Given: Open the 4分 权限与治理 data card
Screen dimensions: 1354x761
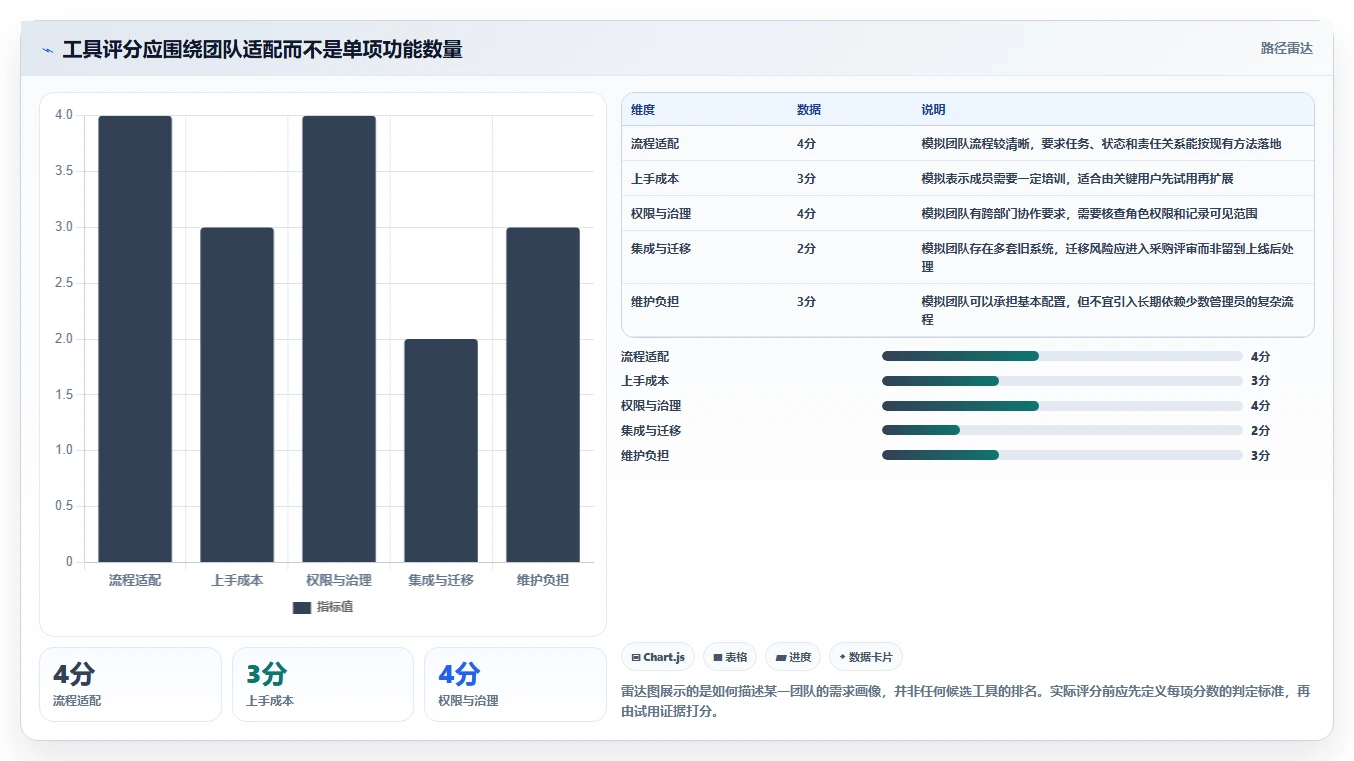Looking at the screenshot, I should click(x=515, y=684).
